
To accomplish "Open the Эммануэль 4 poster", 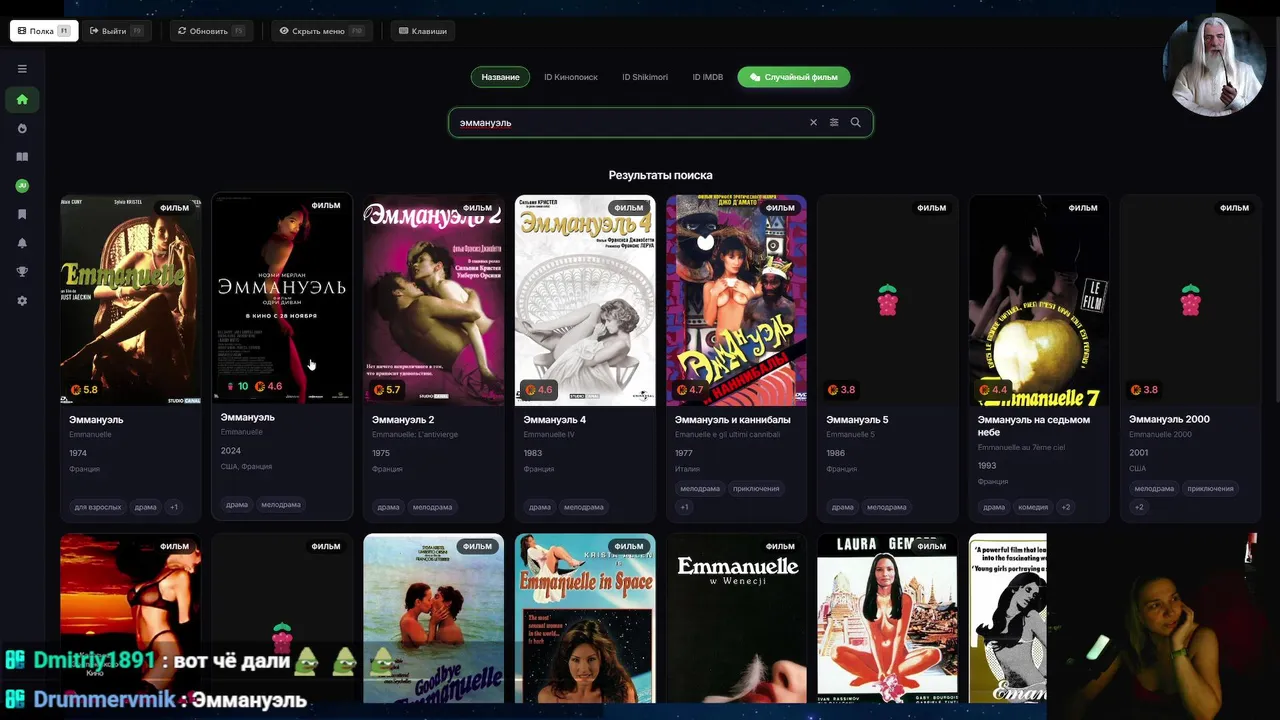I will pyautogui.click(x=585, y=300).
